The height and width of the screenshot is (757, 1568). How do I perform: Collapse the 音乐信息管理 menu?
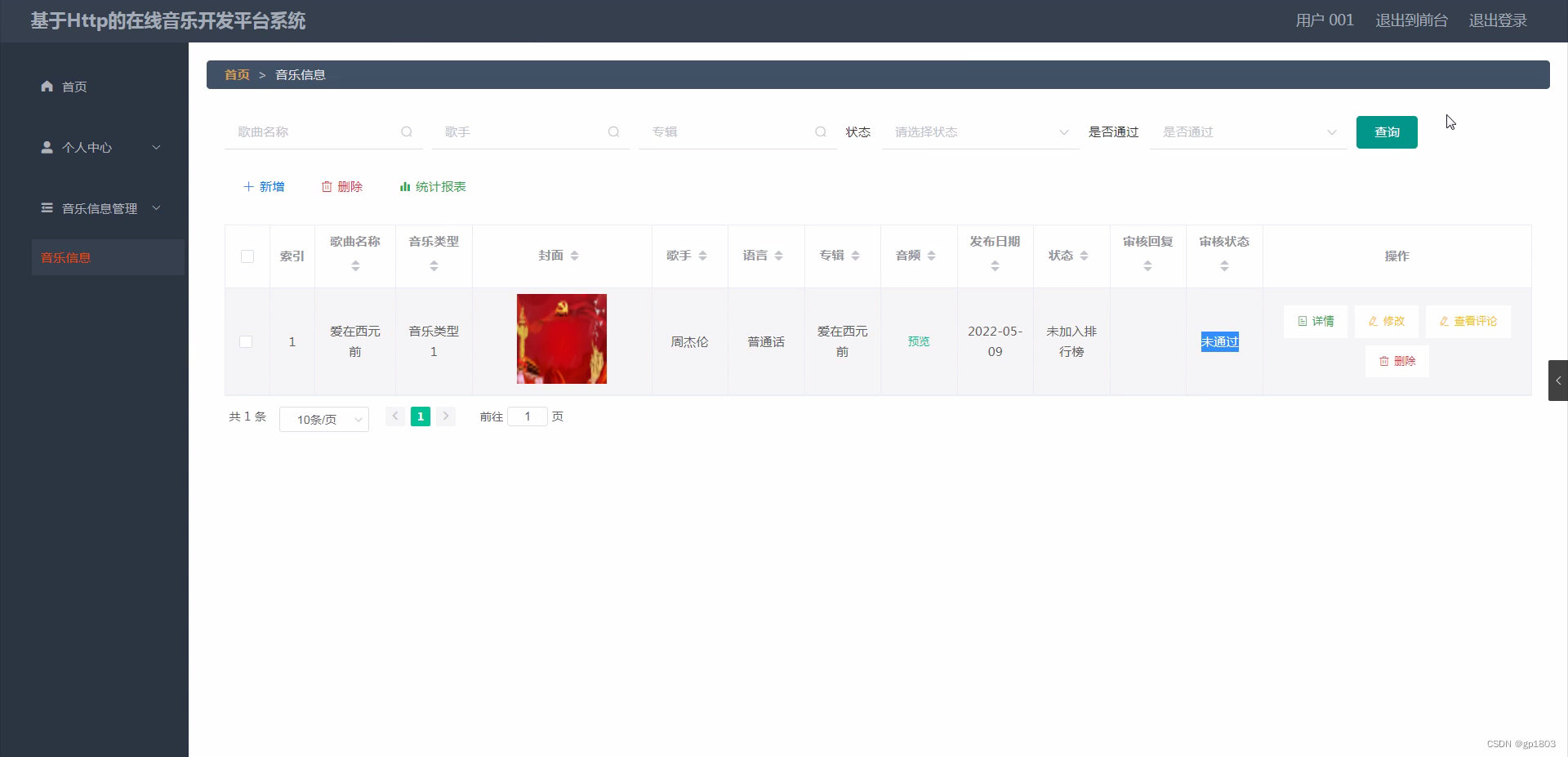click(x=156, y=207)
